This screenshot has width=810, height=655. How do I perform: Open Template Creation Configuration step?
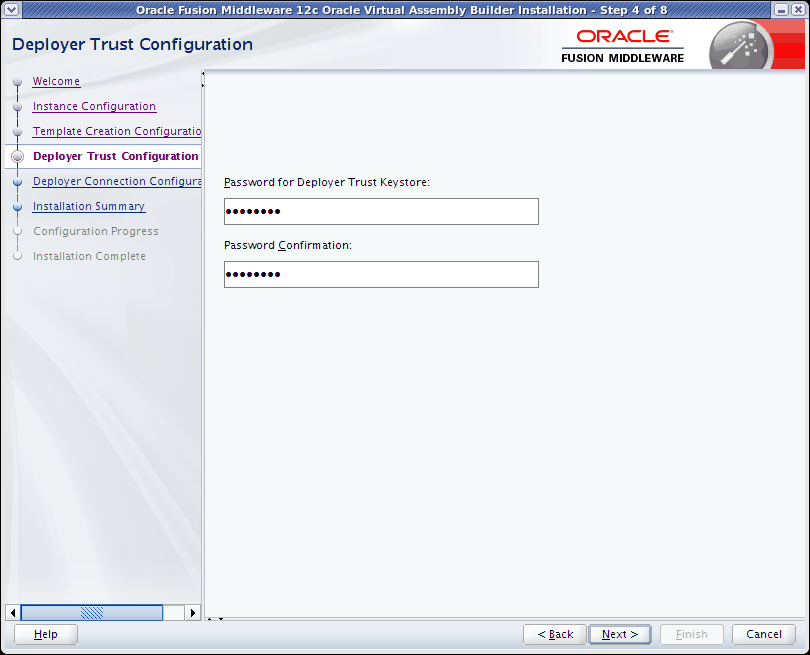117,131
